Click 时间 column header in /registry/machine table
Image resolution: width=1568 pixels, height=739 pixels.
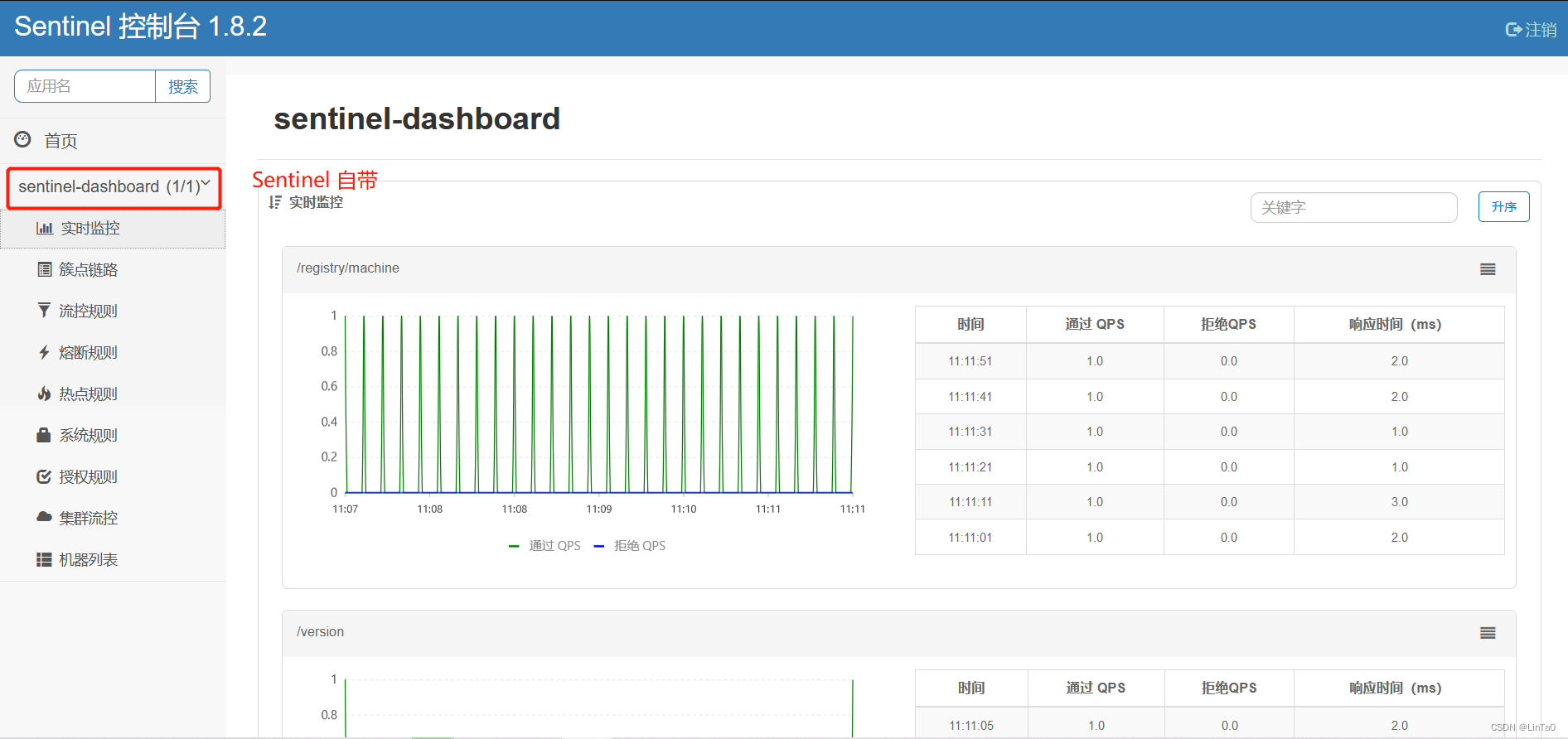click(x=970, y=325)
